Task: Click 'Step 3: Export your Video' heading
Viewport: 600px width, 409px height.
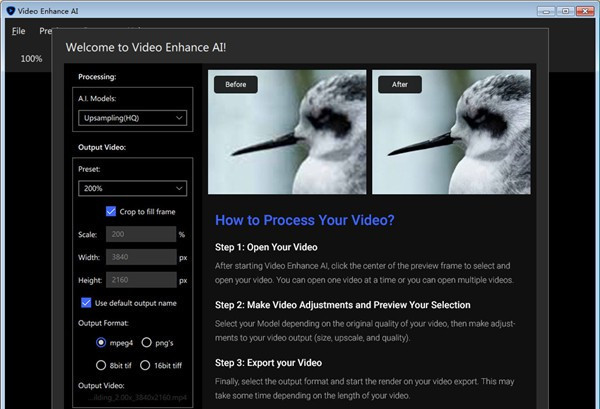Action: coord(268,363)
